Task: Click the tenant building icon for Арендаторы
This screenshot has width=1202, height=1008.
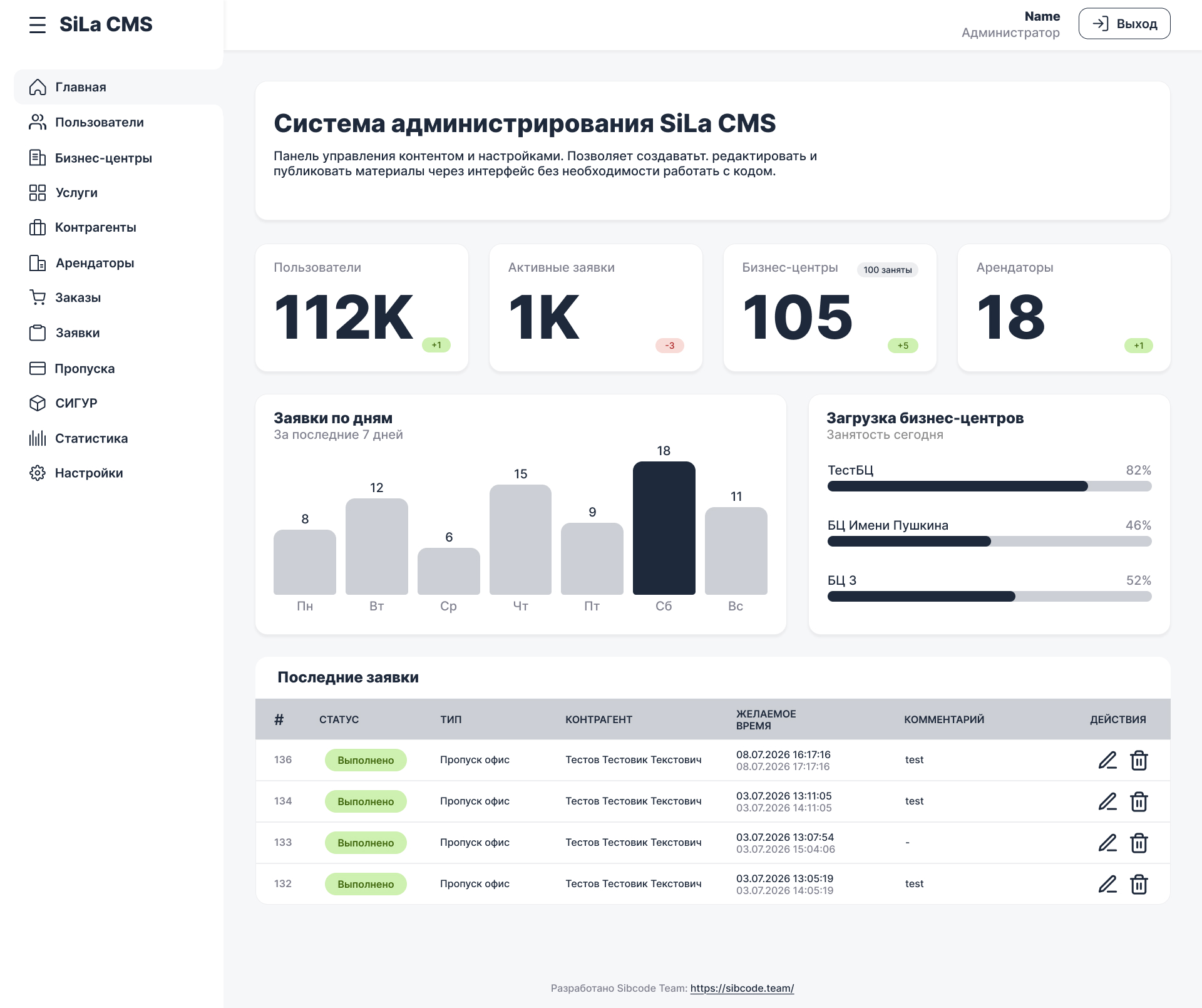Action: (x=38, y=263)
